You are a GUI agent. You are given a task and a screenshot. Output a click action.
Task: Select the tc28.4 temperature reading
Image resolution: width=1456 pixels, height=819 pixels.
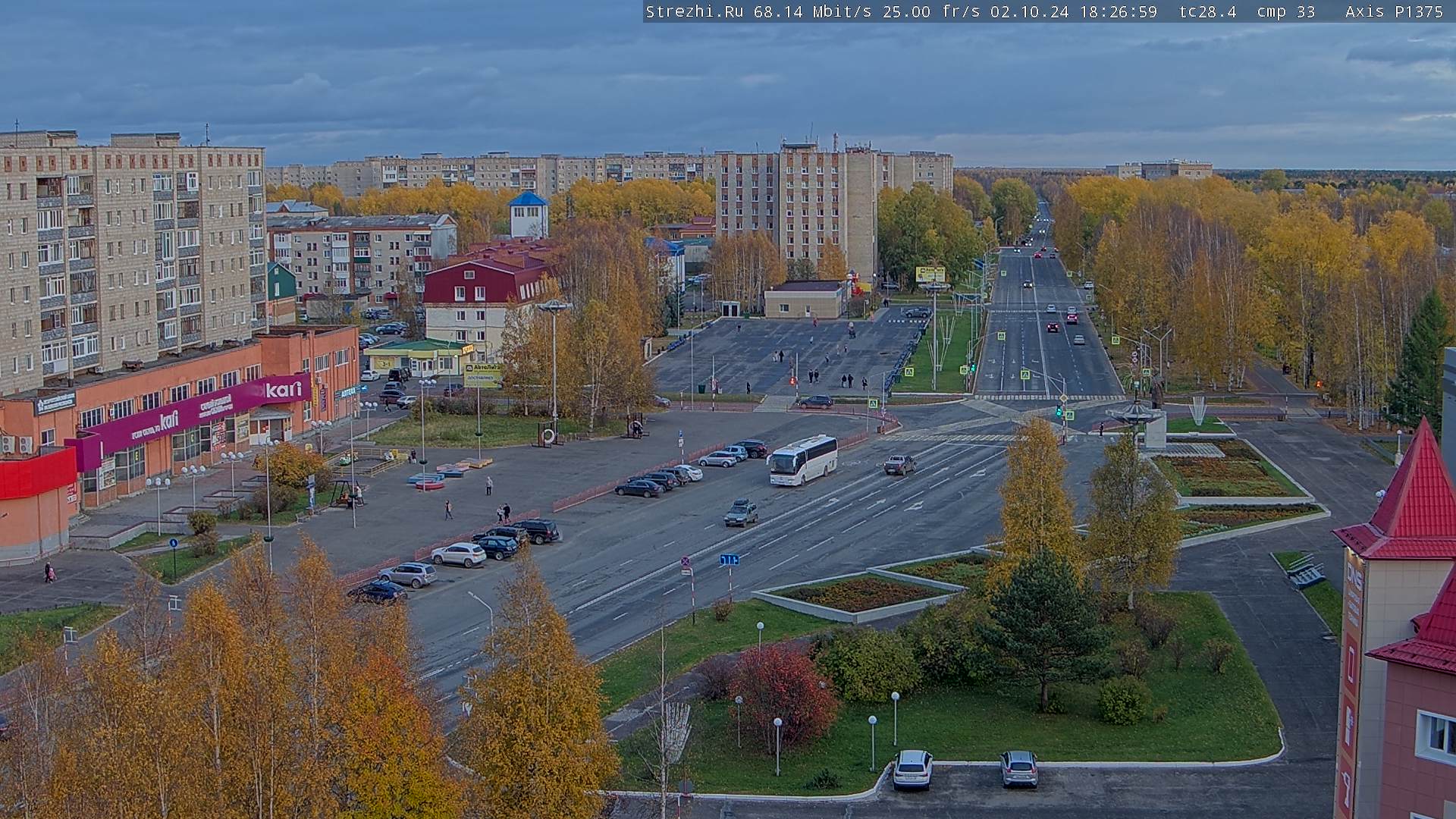(x=1207, y=11)
